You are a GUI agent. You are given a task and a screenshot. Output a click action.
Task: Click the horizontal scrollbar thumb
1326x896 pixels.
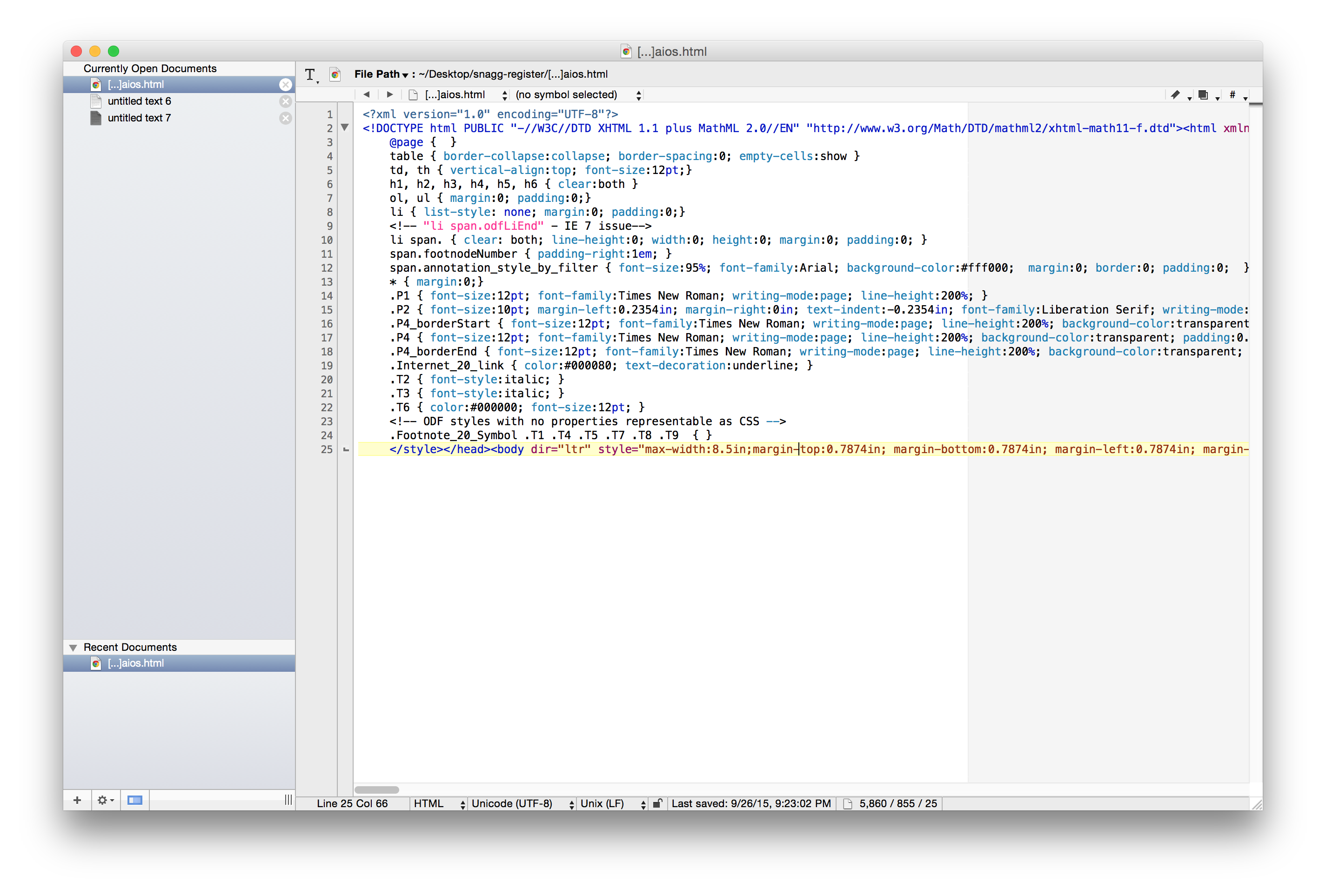[x=376, y=790]
